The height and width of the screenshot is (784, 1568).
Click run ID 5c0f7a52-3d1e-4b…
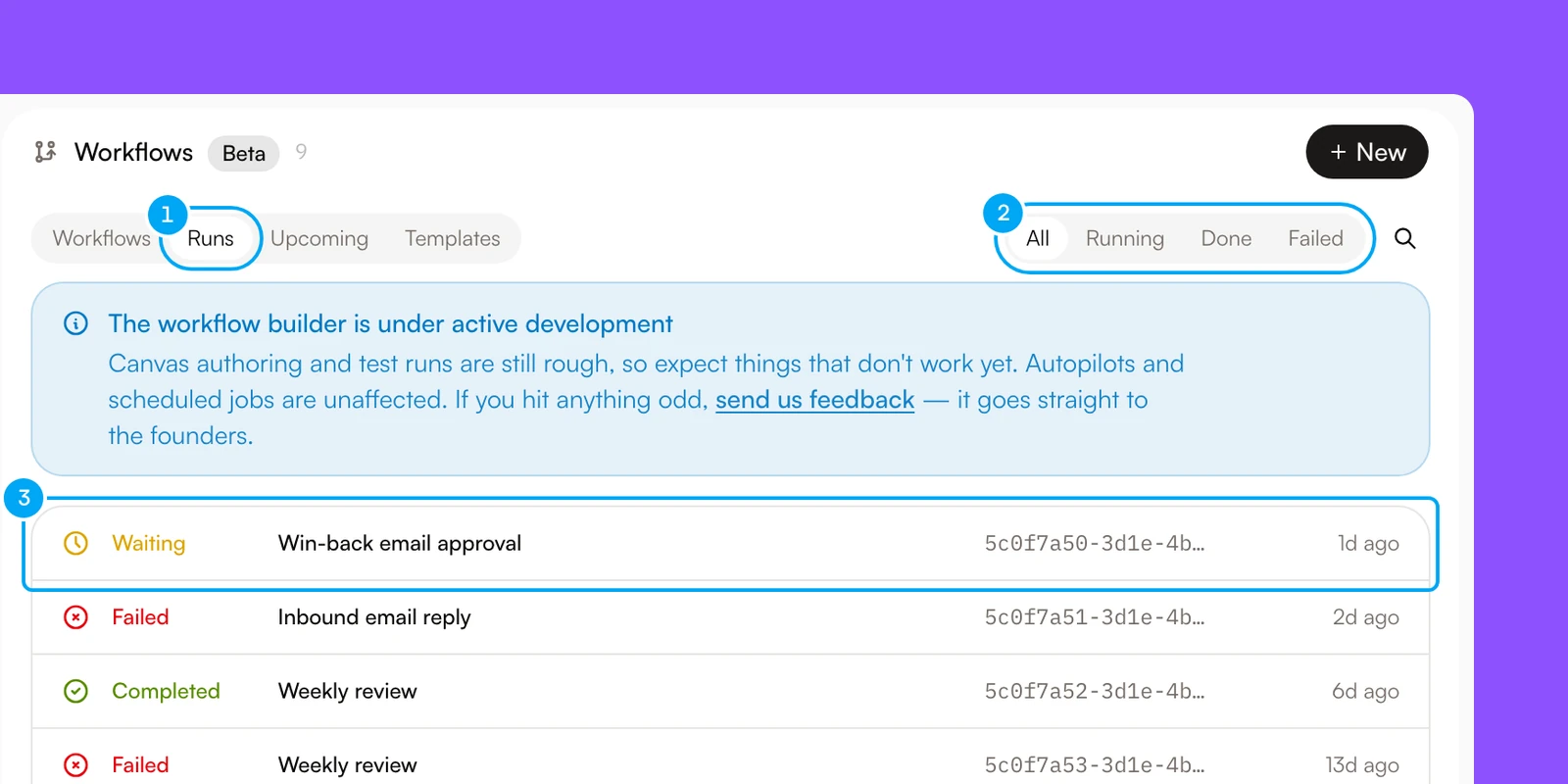tap(1095, 691)
